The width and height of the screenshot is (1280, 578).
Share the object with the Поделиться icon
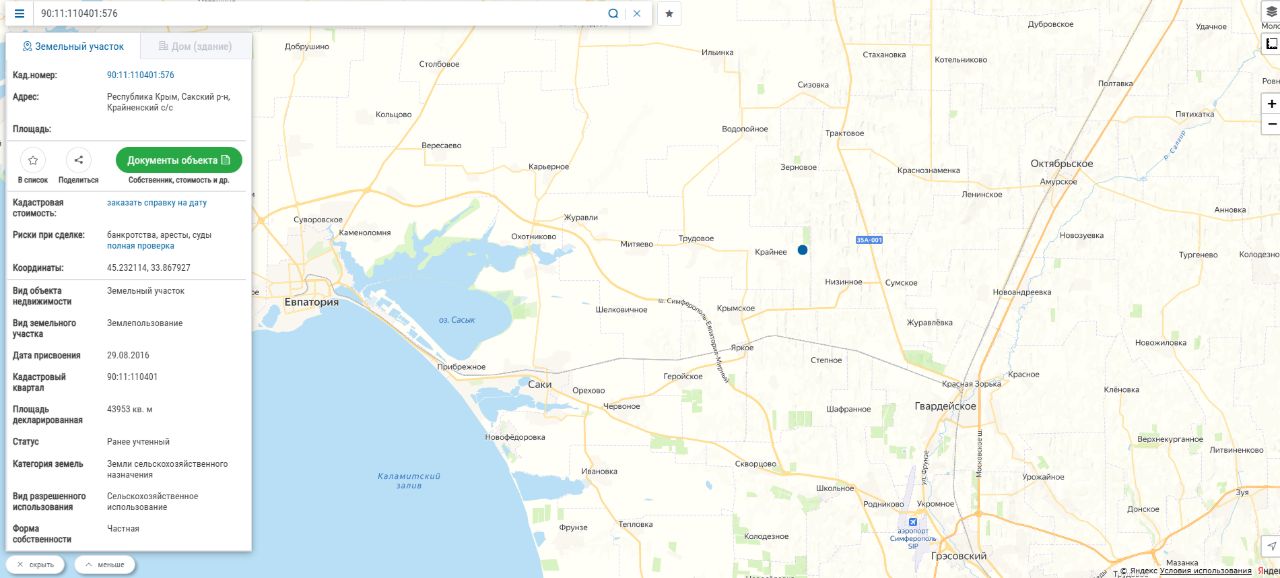pos(79,160)
